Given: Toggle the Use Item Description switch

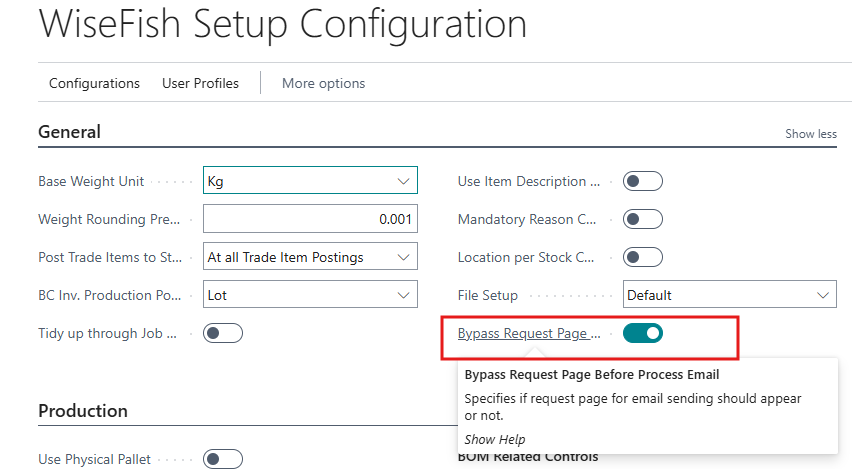Looking at the screenshot, I should coord(642,182).
